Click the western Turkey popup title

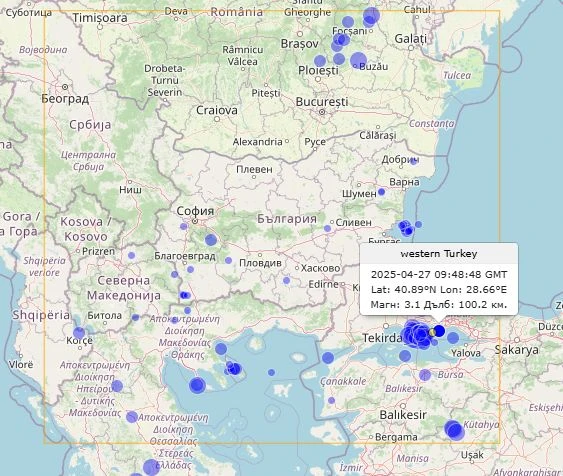coord(439,254)
